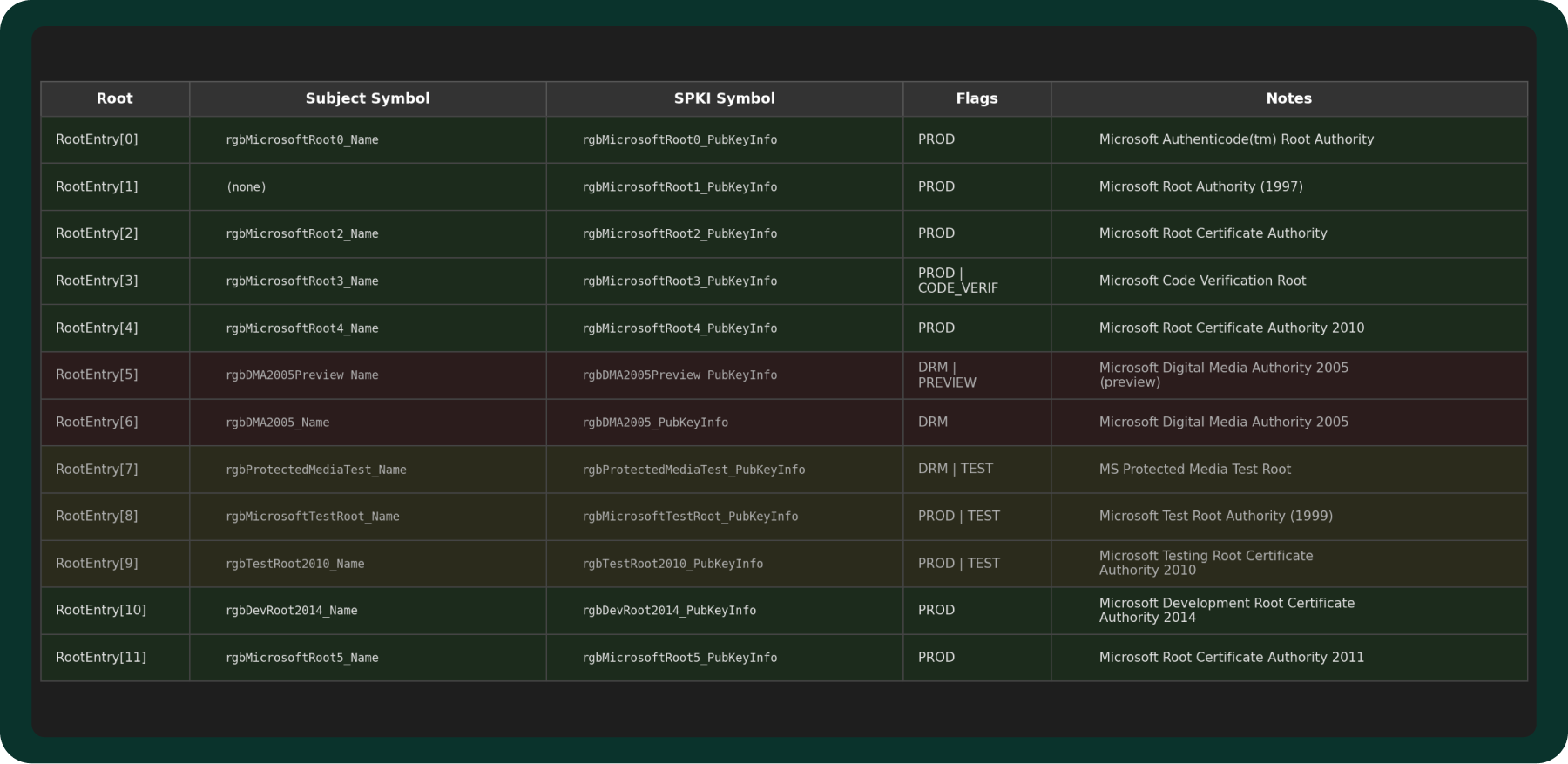This screenshot has width=1568, height=764.
Task: Click rgbMicrosoftTestRoot_Name subject symbol
Action: click(x=313, y=516)
